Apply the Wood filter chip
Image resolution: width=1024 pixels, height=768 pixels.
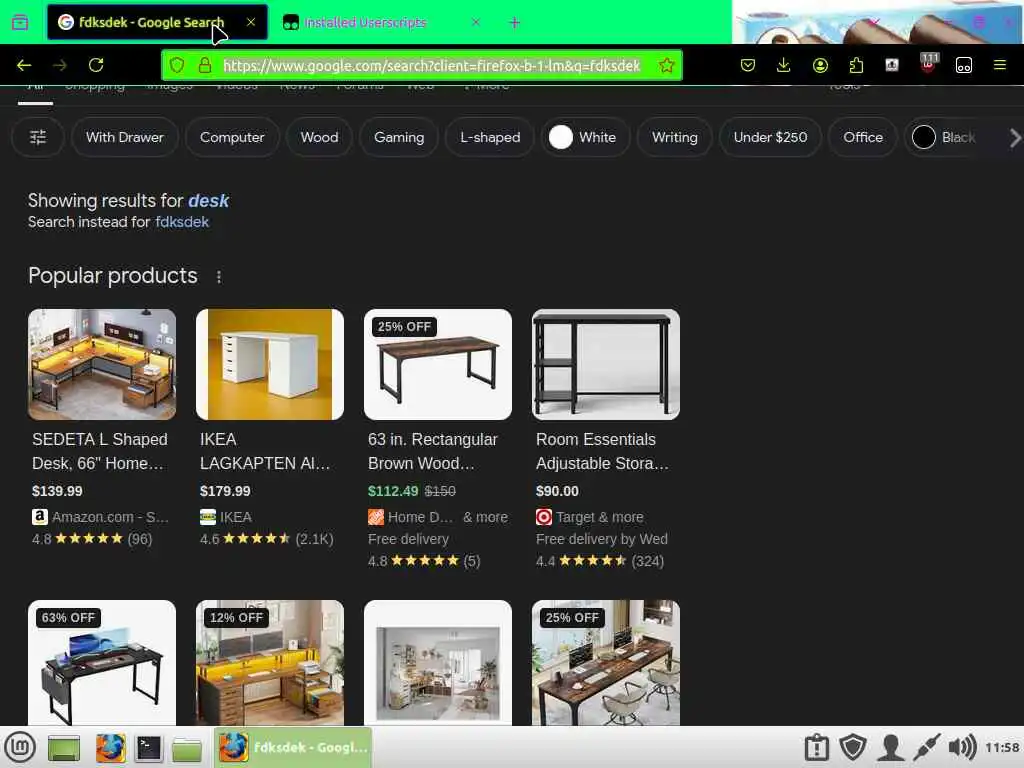[319, 137]
